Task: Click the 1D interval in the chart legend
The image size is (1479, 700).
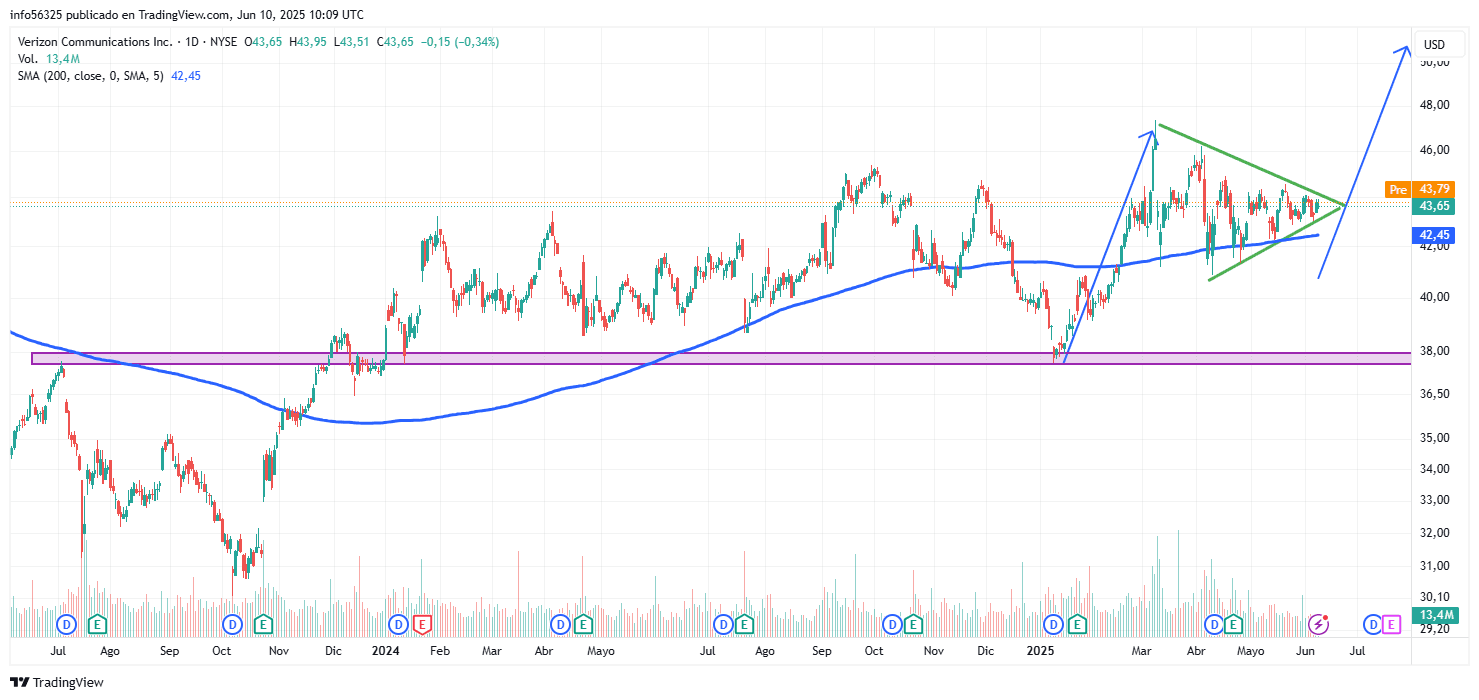Action: tap(190, 42)
